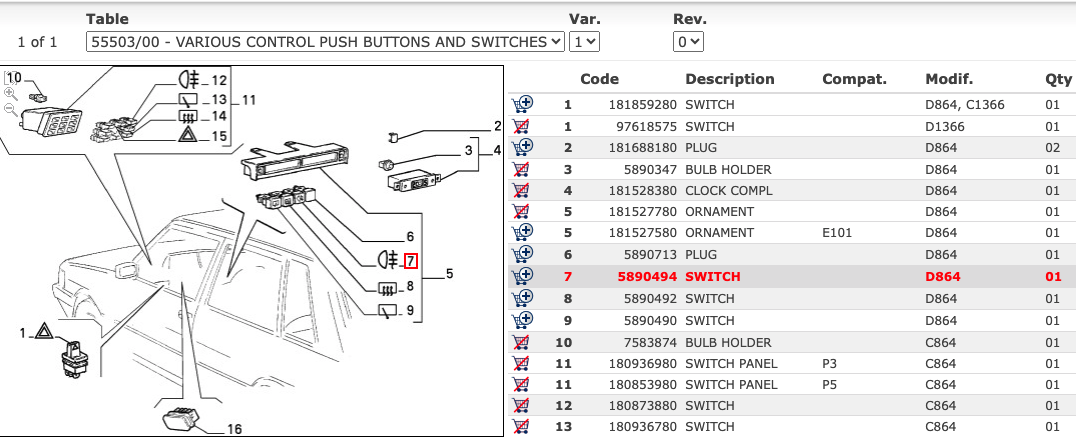Click callout number 12 in the diagram
The height and width of the screenshot is (437, 1076).
tap(220, 80)
